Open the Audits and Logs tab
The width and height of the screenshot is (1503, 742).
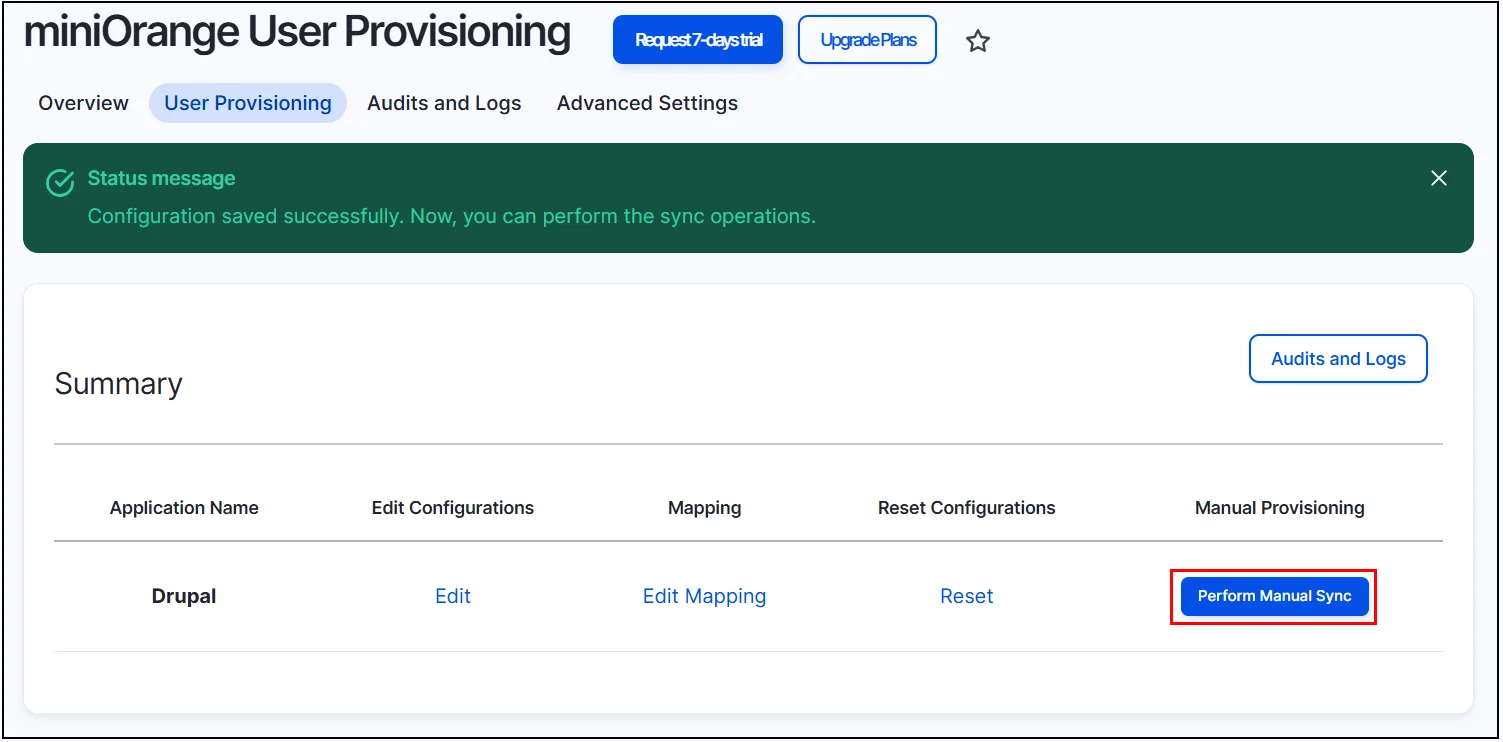(444, 103)
